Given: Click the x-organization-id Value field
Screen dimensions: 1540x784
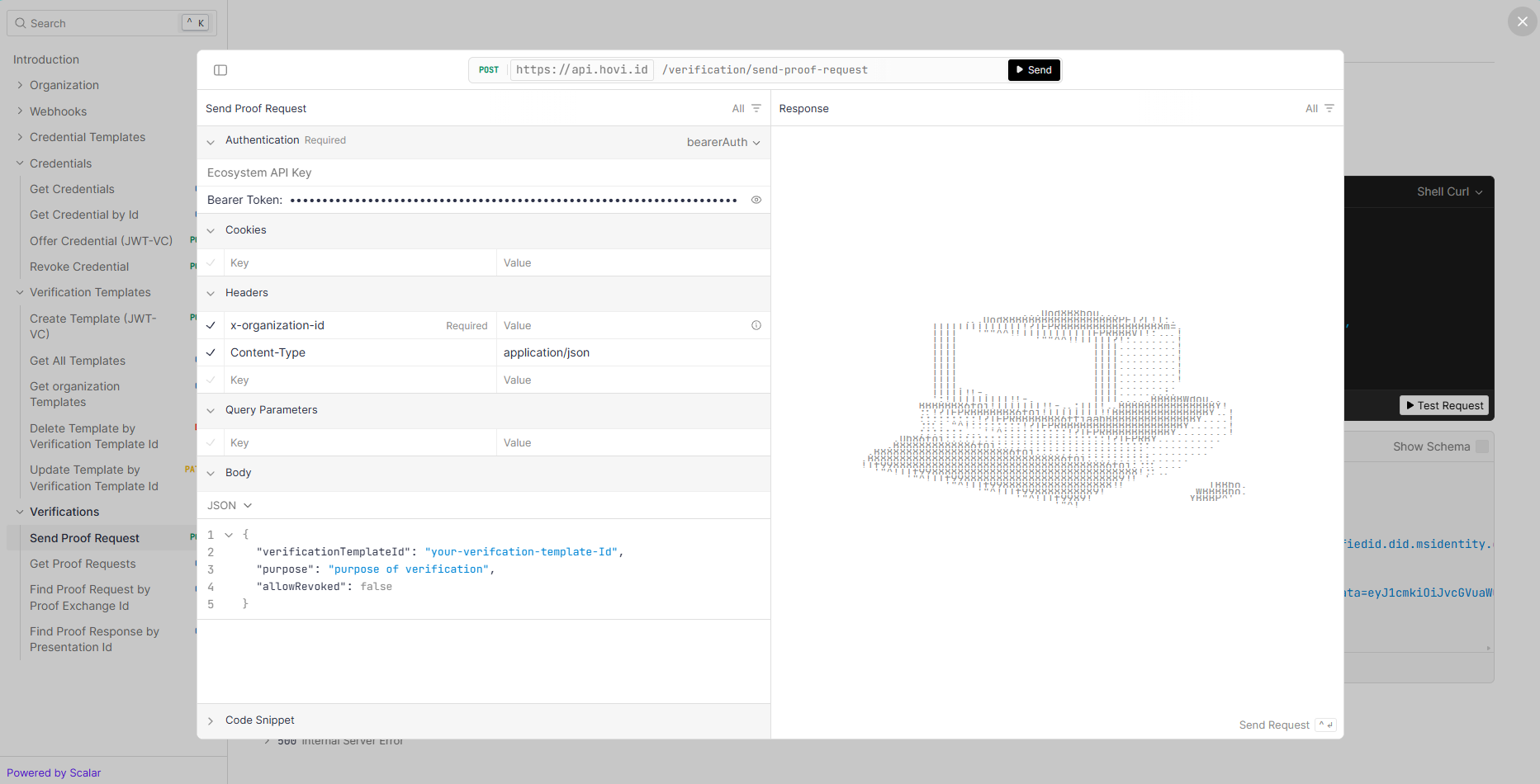Looking at the screenshot, I should click(619, 325).
